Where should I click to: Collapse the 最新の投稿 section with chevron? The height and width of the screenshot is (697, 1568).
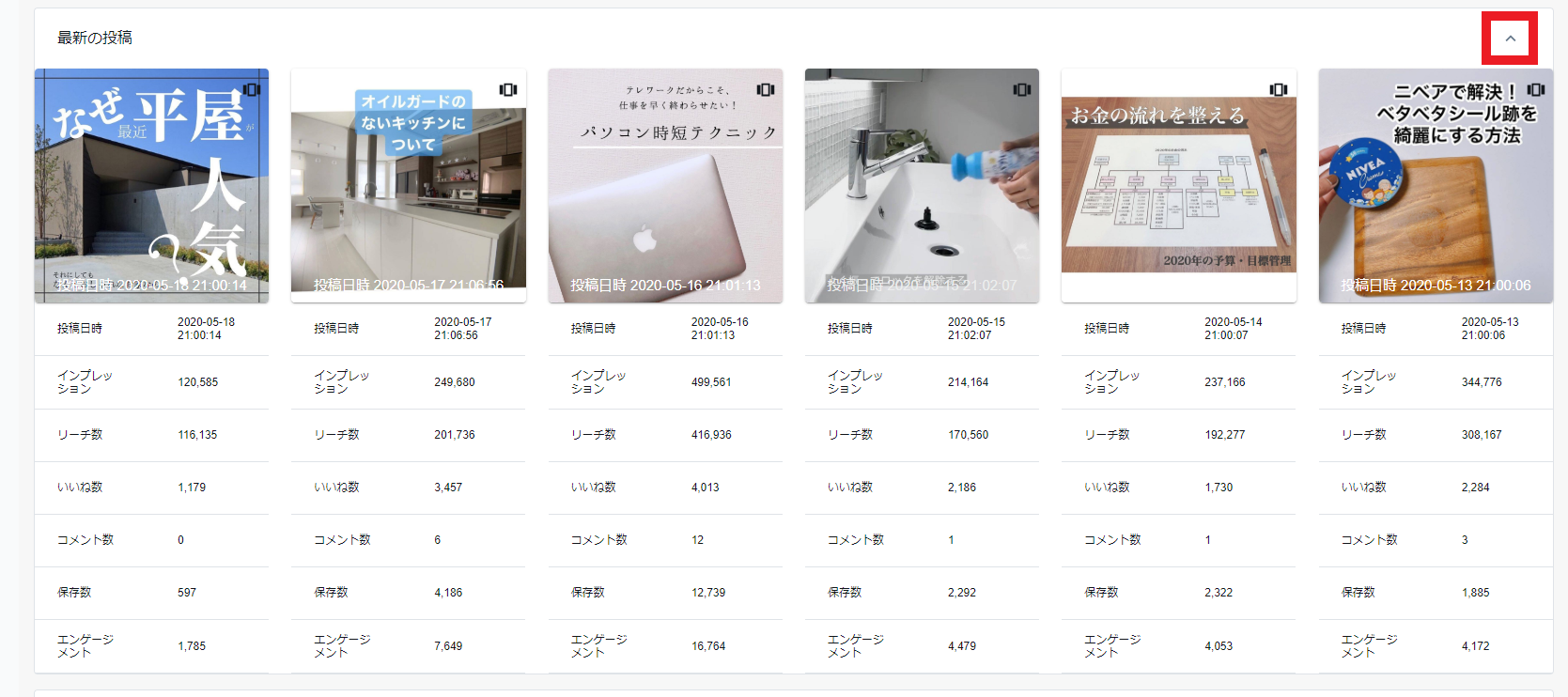click(1510, 39)
